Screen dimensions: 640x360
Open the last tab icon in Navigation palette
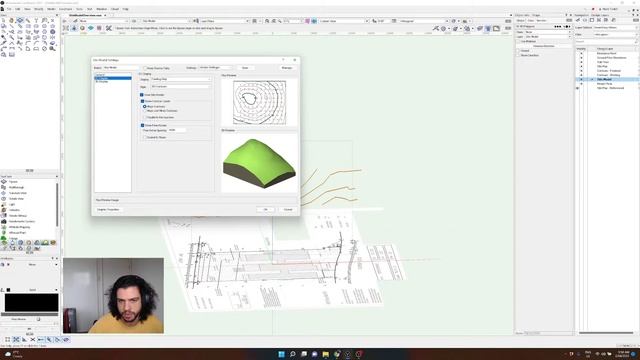pos(614,20)
